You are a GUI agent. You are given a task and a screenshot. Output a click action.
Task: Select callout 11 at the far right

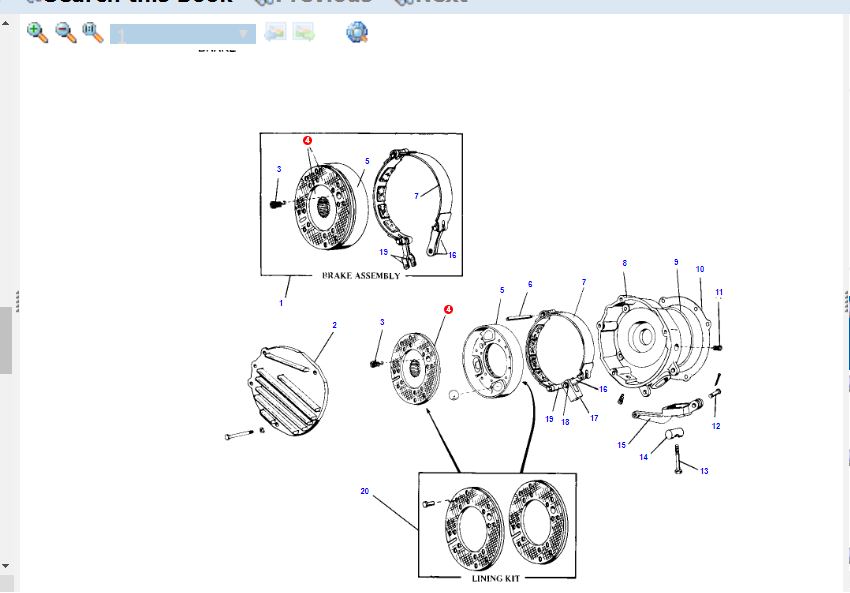[719, 293]
